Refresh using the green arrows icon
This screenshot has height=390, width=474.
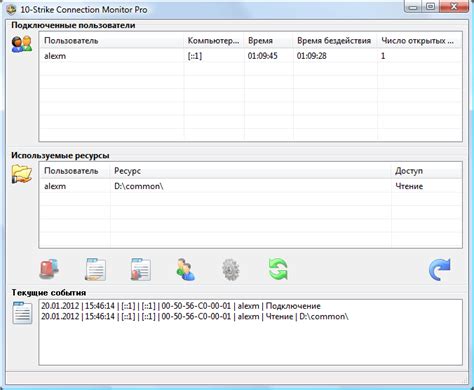(278, 269)
